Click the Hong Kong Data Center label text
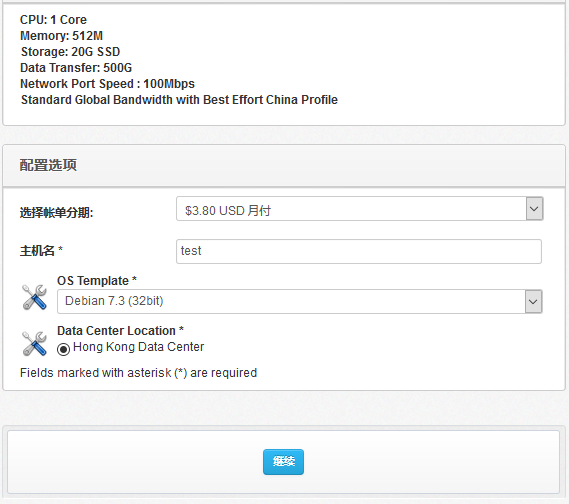This screenshot has width=569, height=504. tap(138, 347)
